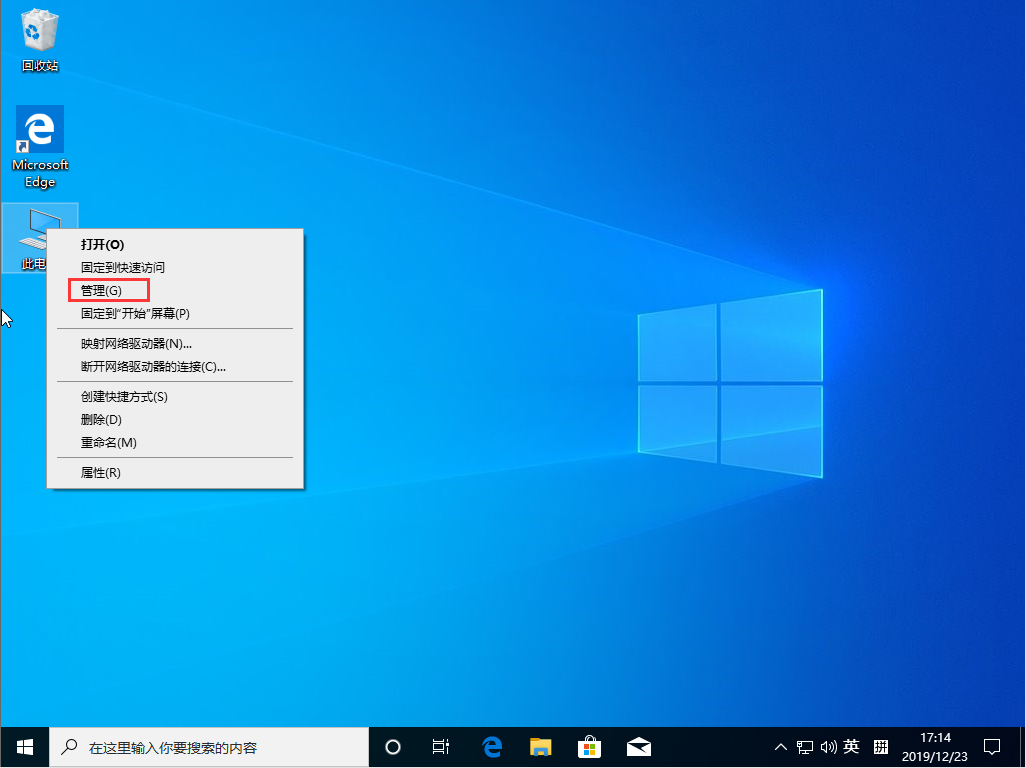Launch File Explorer from the taskbar
This screenshot has width=1026, height=768.
tap(540, 747)
